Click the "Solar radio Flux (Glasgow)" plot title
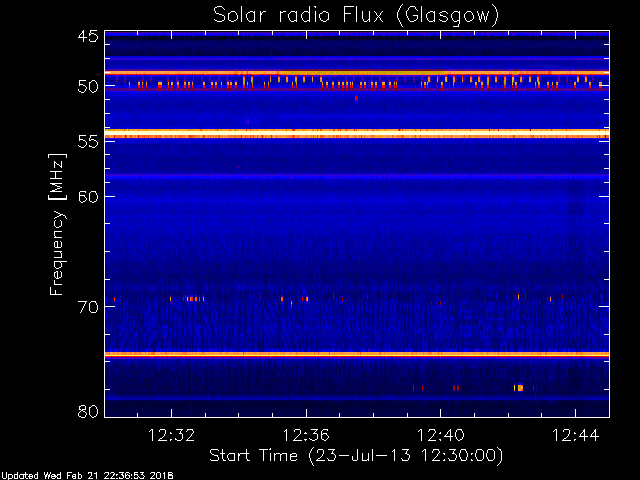640x480 pixels. pos(355,15)
